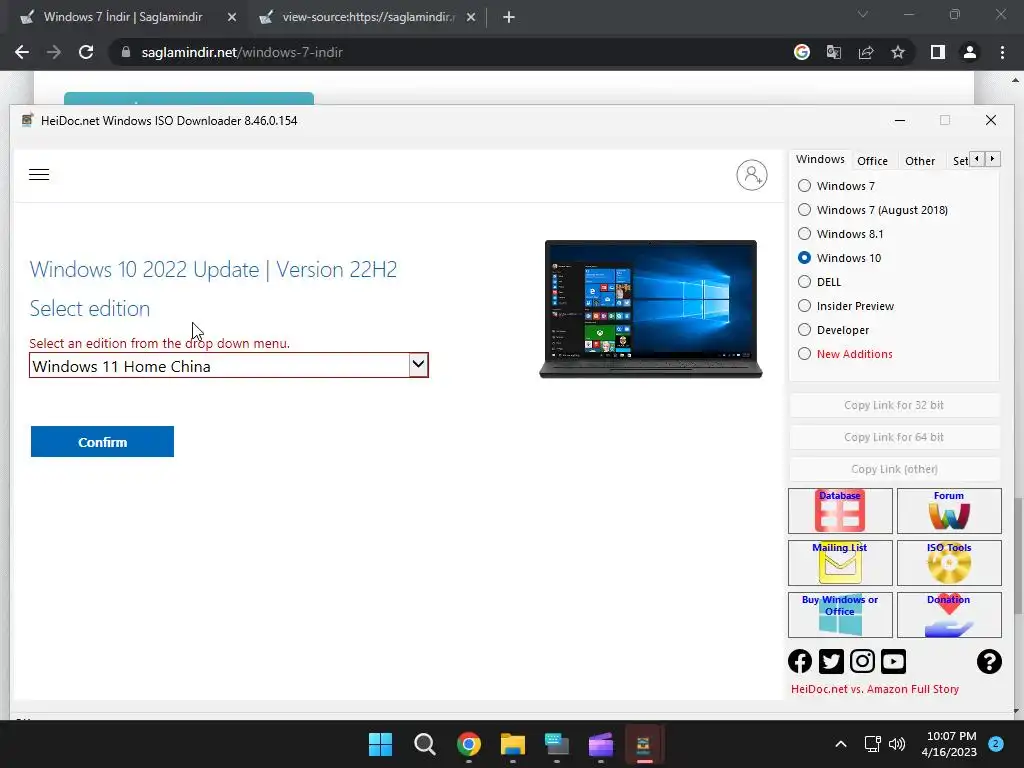Select the Windows 7 radio option
Image resolution: width=1024 pixels, height=768 pixels.
tap(805, 185)
